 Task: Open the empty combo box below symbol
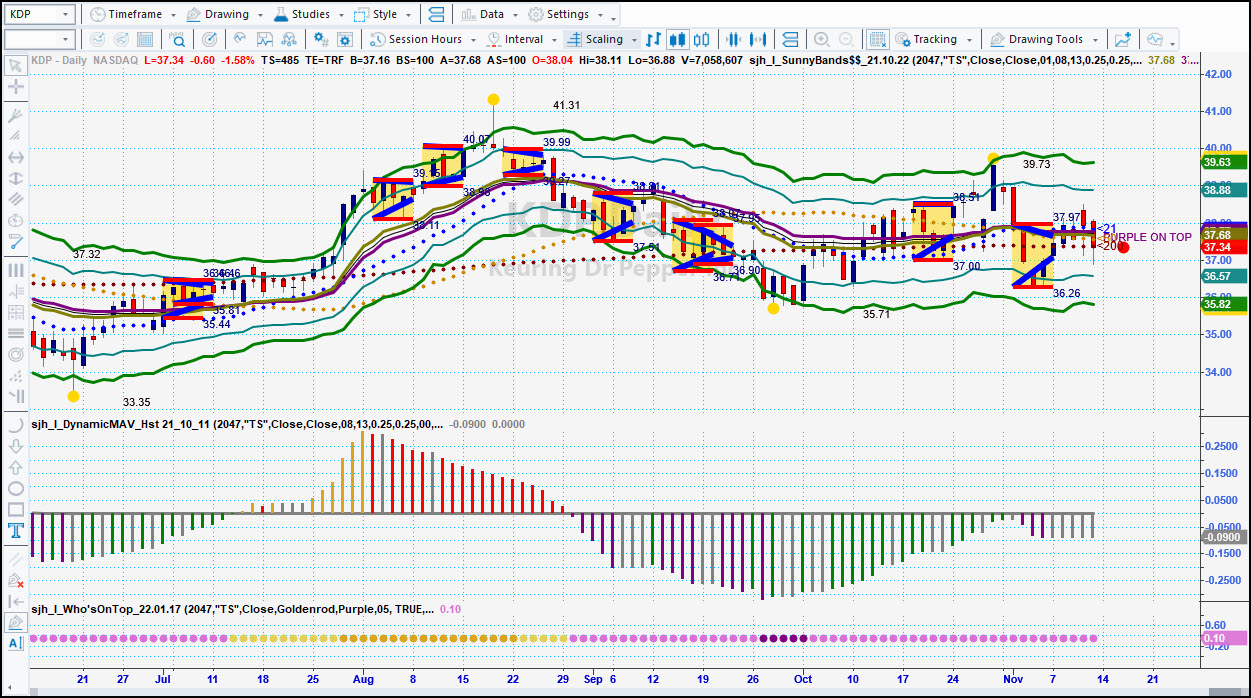pos(39,40)
